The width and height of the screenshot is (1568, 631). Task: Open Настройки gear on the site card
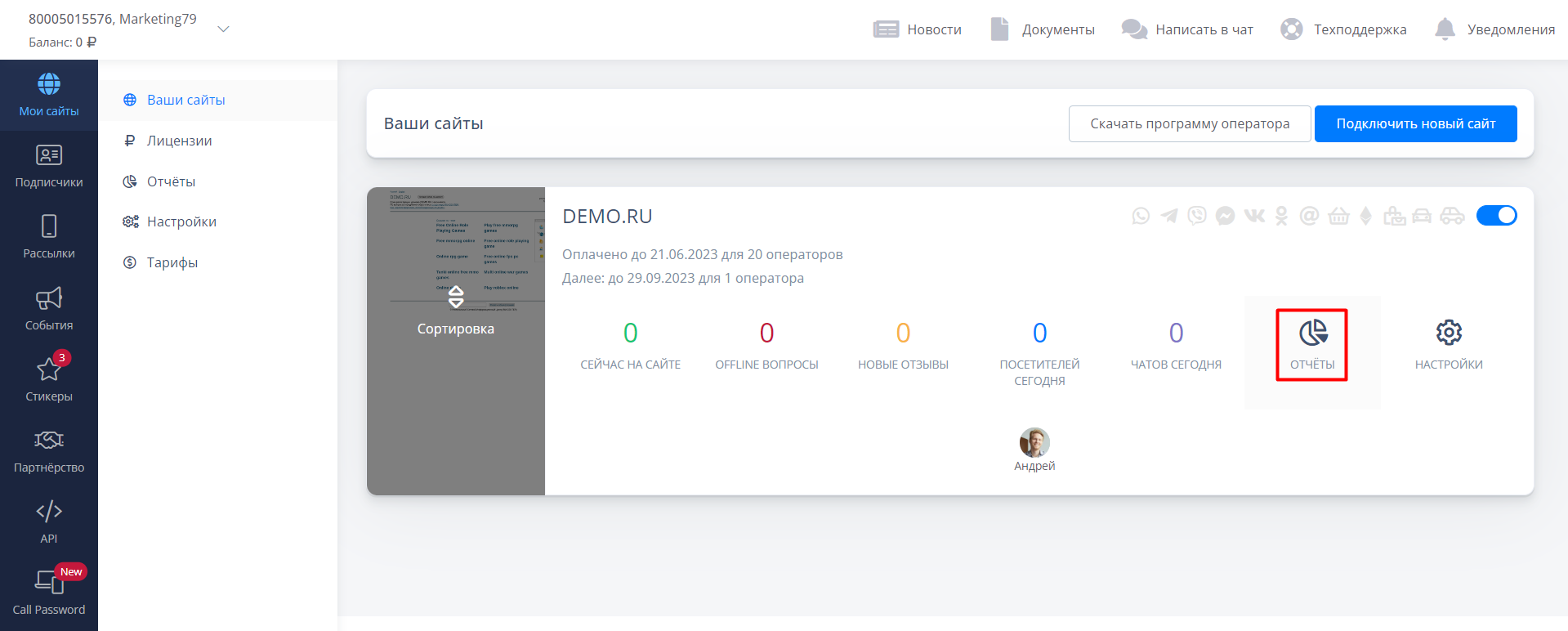tap(1449, 333)
